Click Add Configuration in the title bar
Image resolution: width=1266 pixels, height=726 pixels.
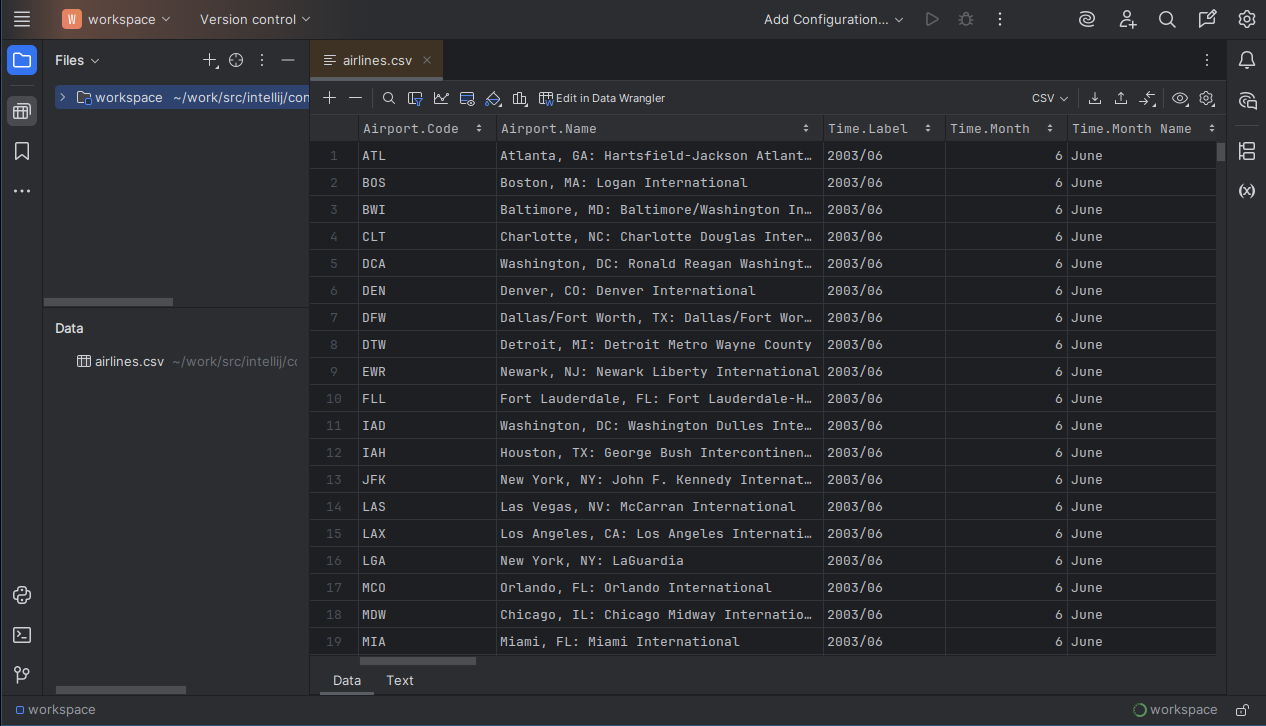tap(825, 18)
